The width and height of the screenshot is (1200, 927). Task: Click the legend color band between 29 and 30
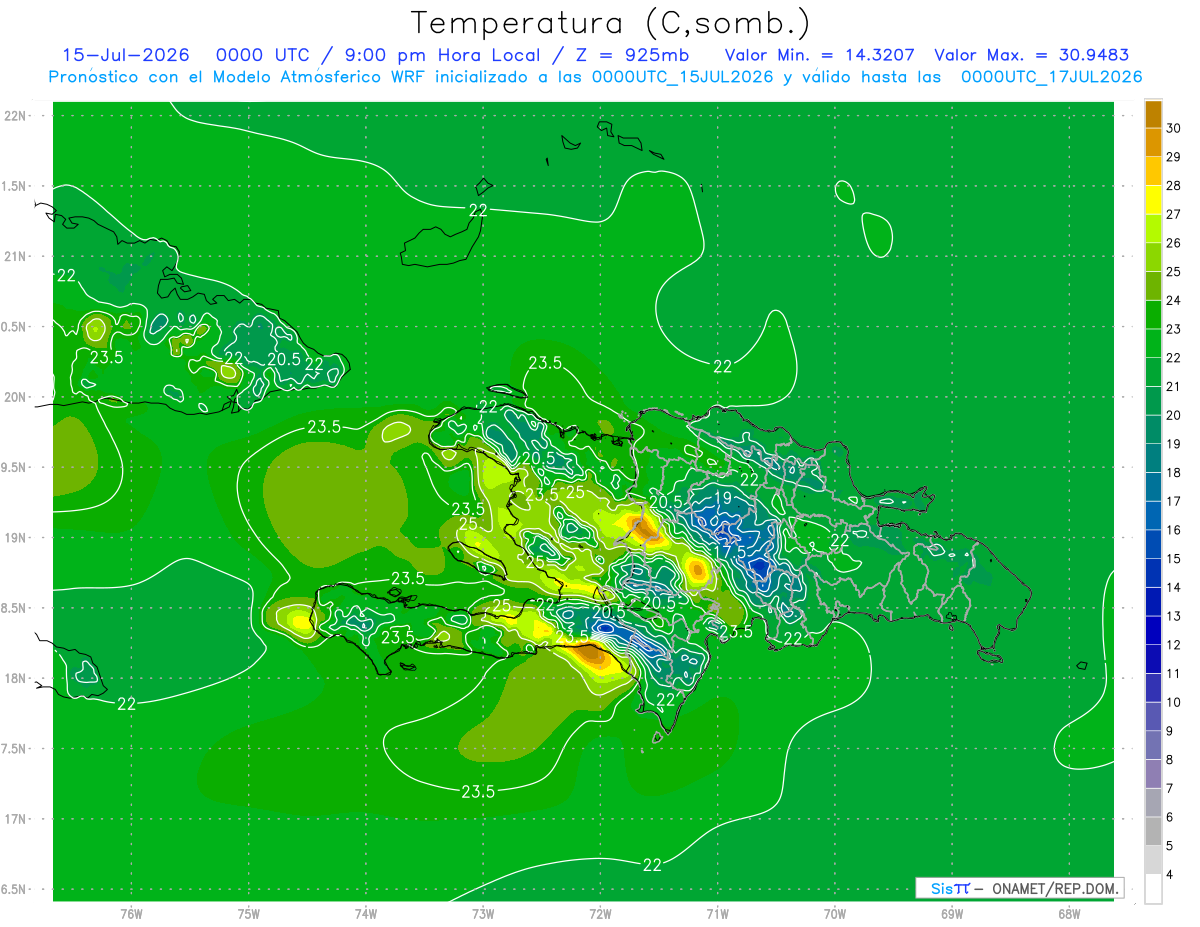(1153, 142)
